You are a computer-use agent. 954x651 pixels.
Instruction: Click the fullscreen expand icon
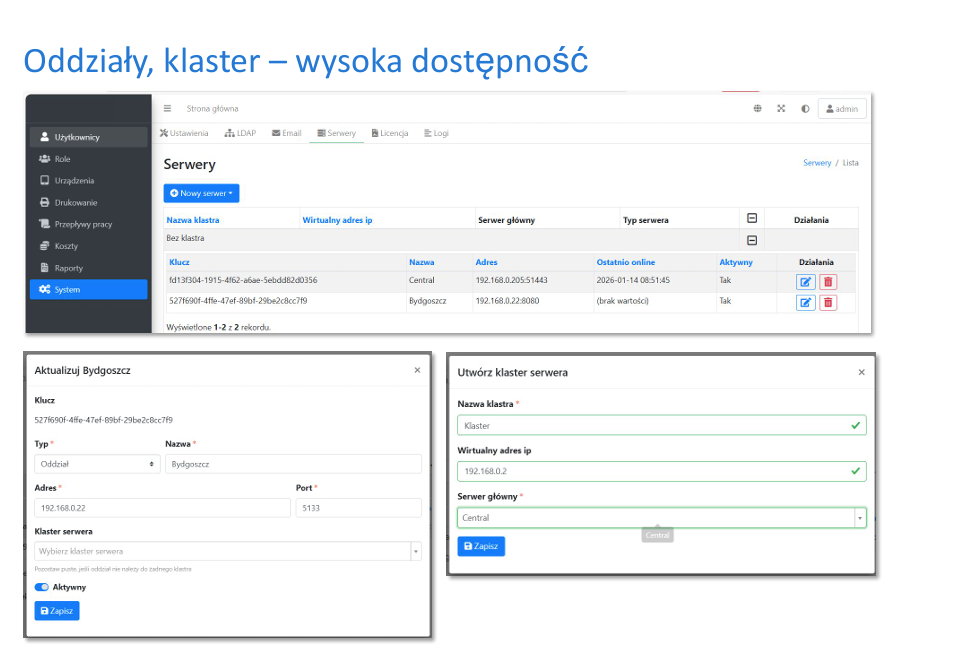point(781,108)
